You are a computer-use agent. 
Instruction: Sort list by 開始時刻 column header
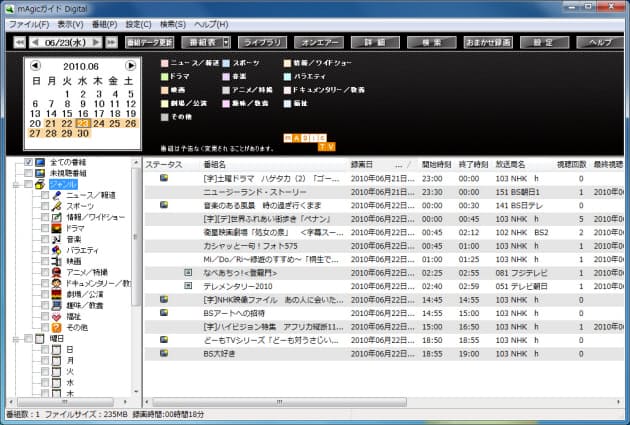coord(437,163)
